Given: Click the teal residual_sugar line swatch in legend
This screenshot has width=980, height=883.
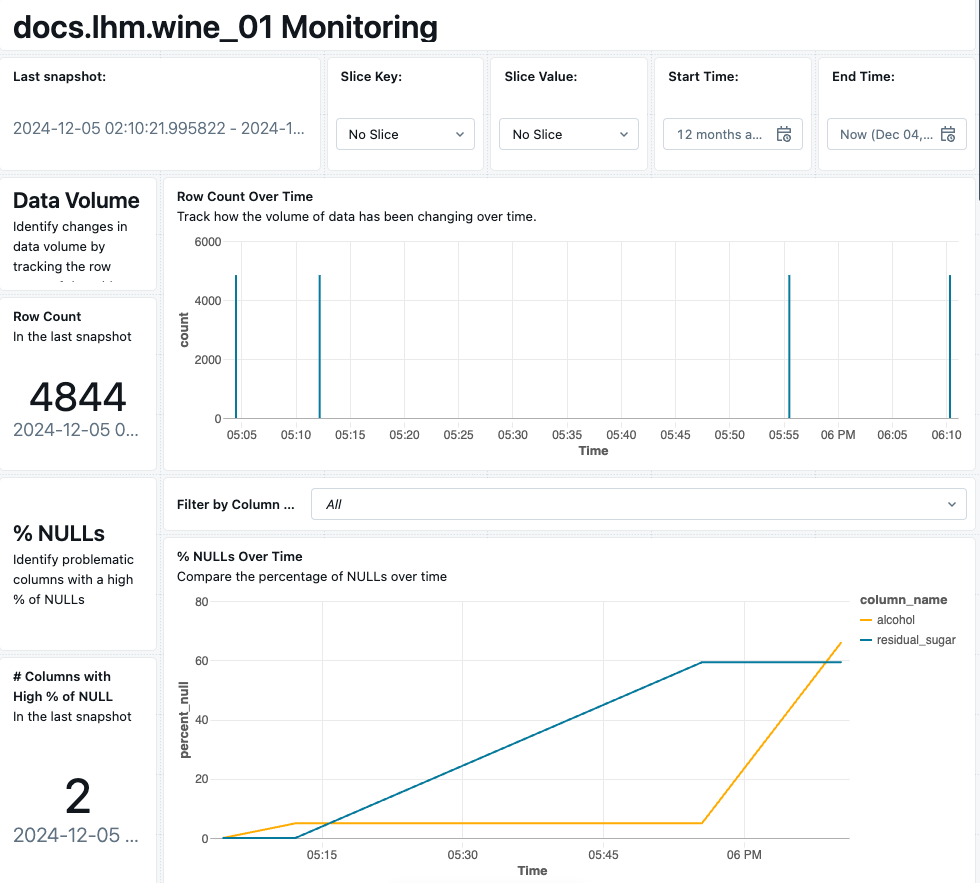Looking at the screenshot, I should (x=866, y=640).
